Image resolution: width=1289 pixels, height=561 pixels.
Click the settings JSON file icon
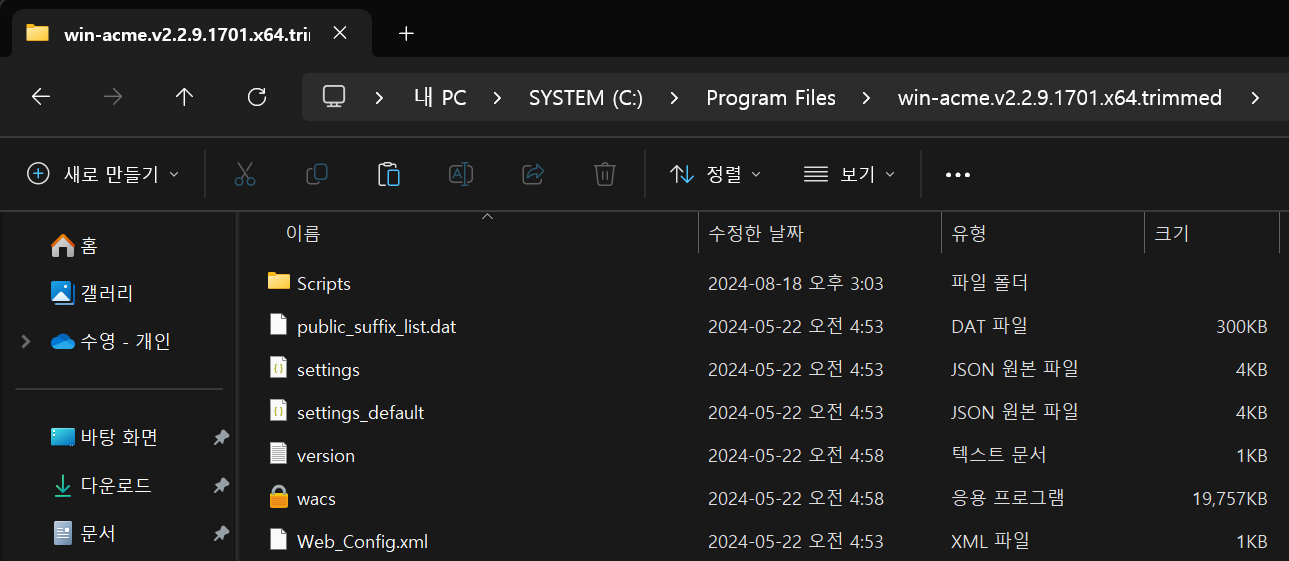(x=279, y=368)
